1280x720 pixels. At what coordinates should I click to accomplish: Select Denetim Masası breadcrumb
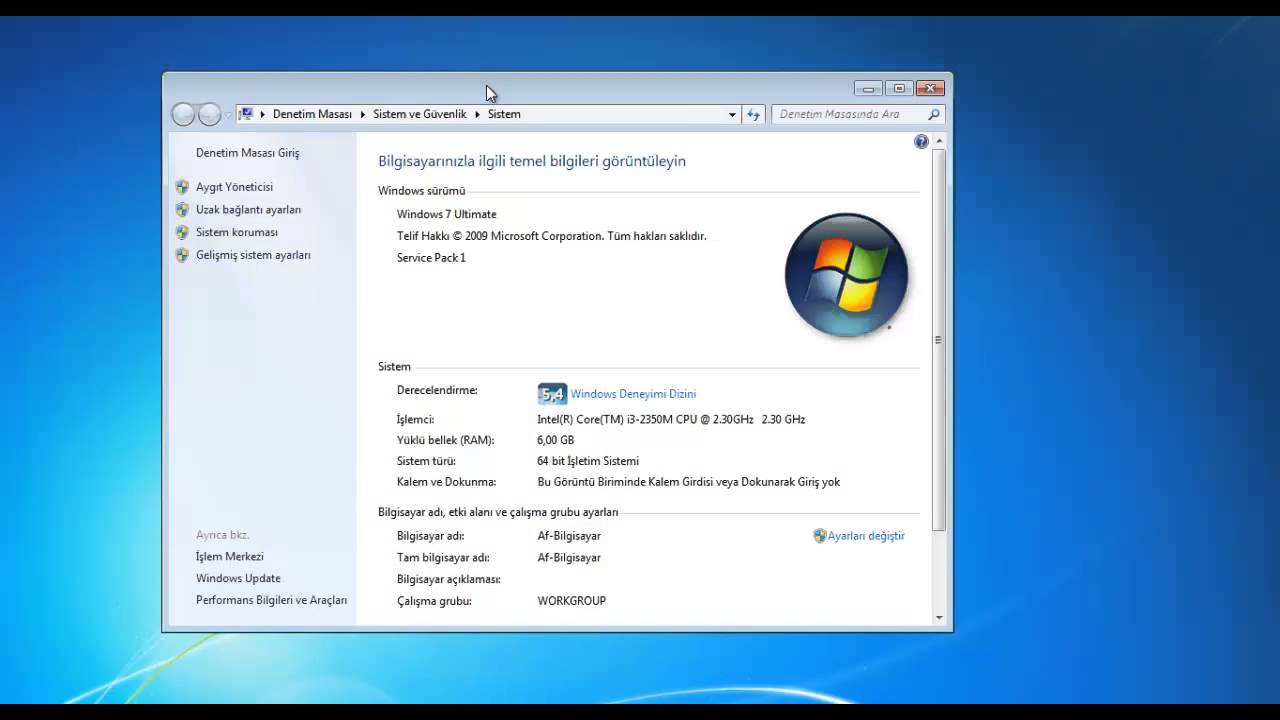(x=312, y=114)
